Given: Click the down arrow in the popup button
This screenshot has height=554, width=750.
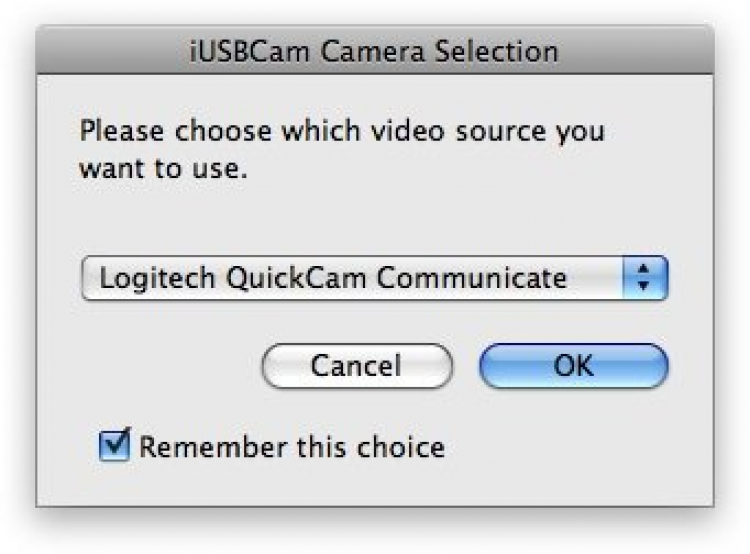Looking at the screenshot, I should [644, 286].
